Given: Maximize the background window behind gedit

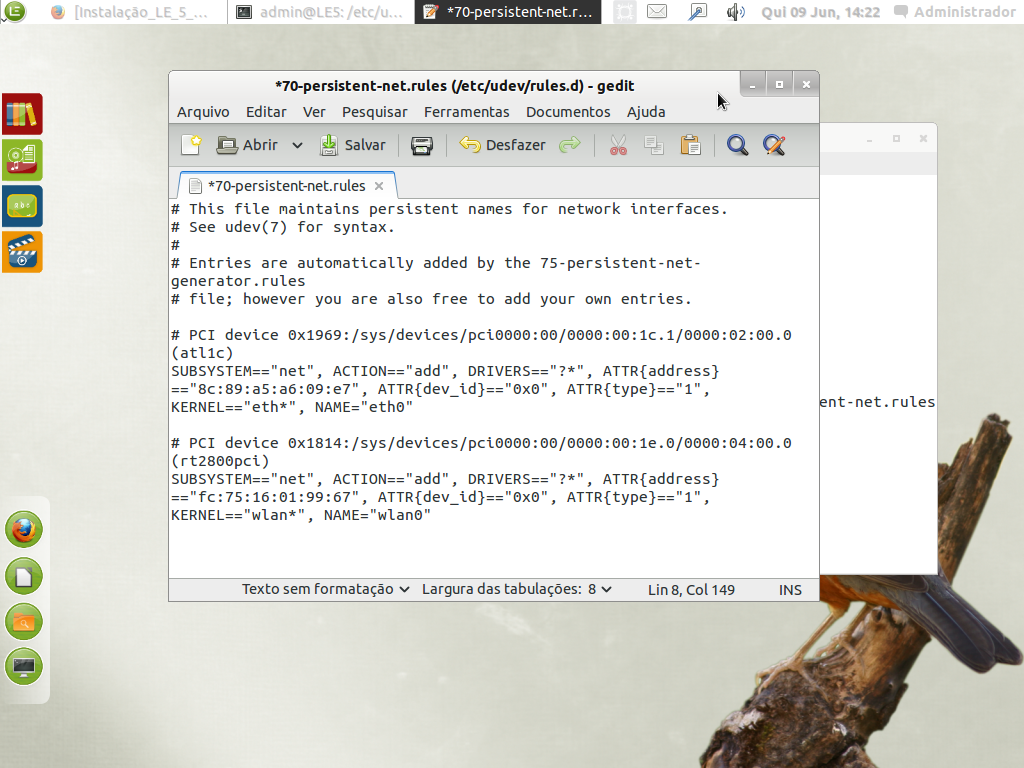Looking at the screenshot, I should coord(897,138).
